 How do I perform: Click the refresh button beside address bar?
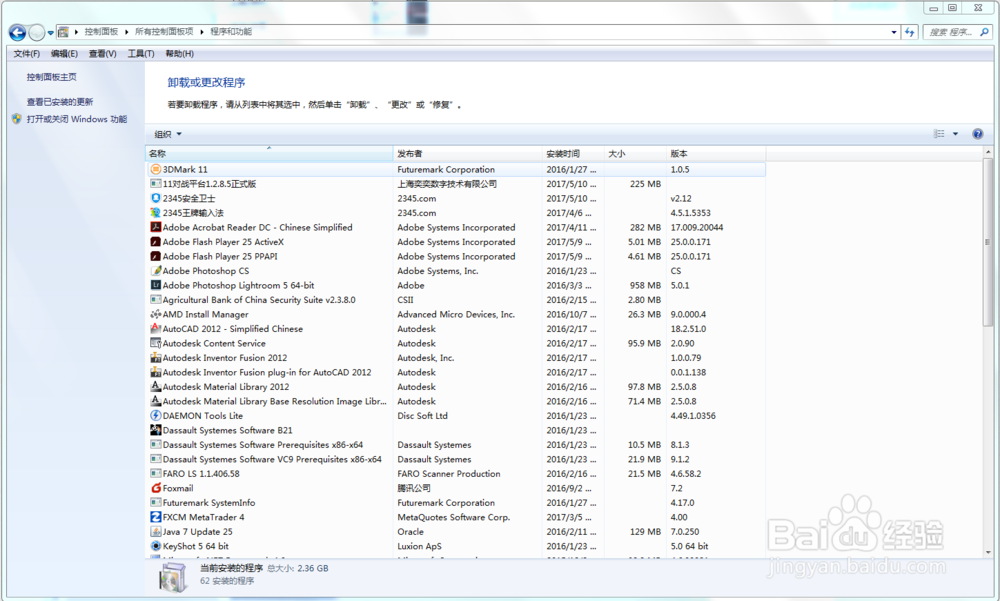point(909,32)
